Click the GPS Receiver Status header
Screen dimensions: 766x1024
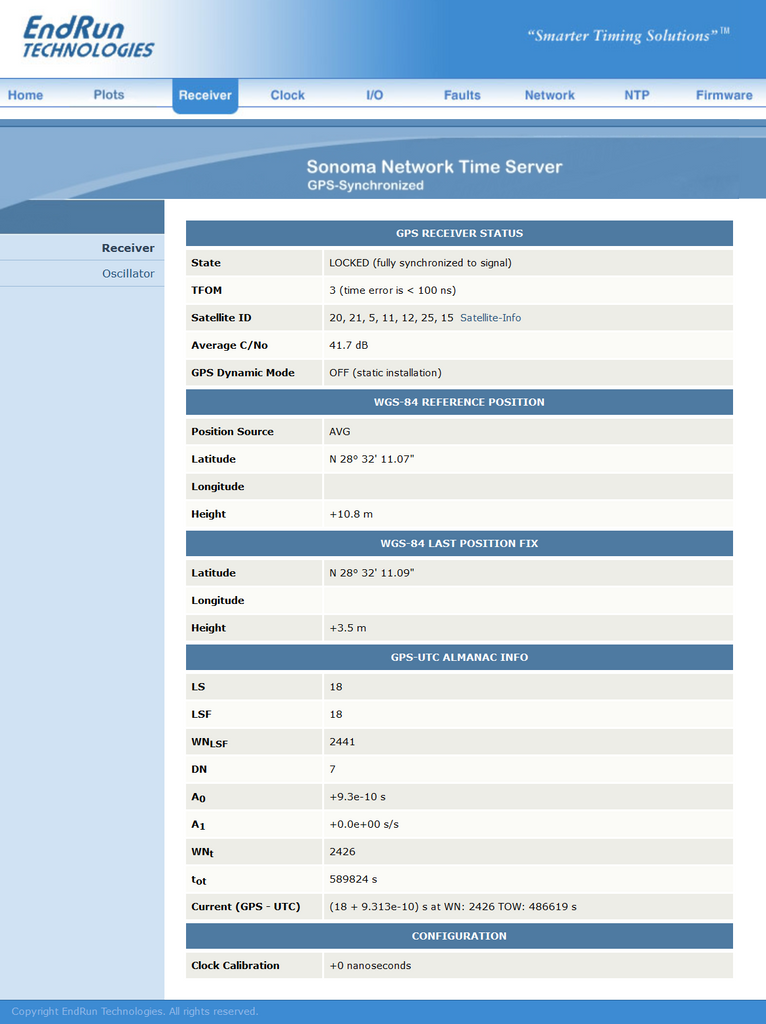coord(459,233)
